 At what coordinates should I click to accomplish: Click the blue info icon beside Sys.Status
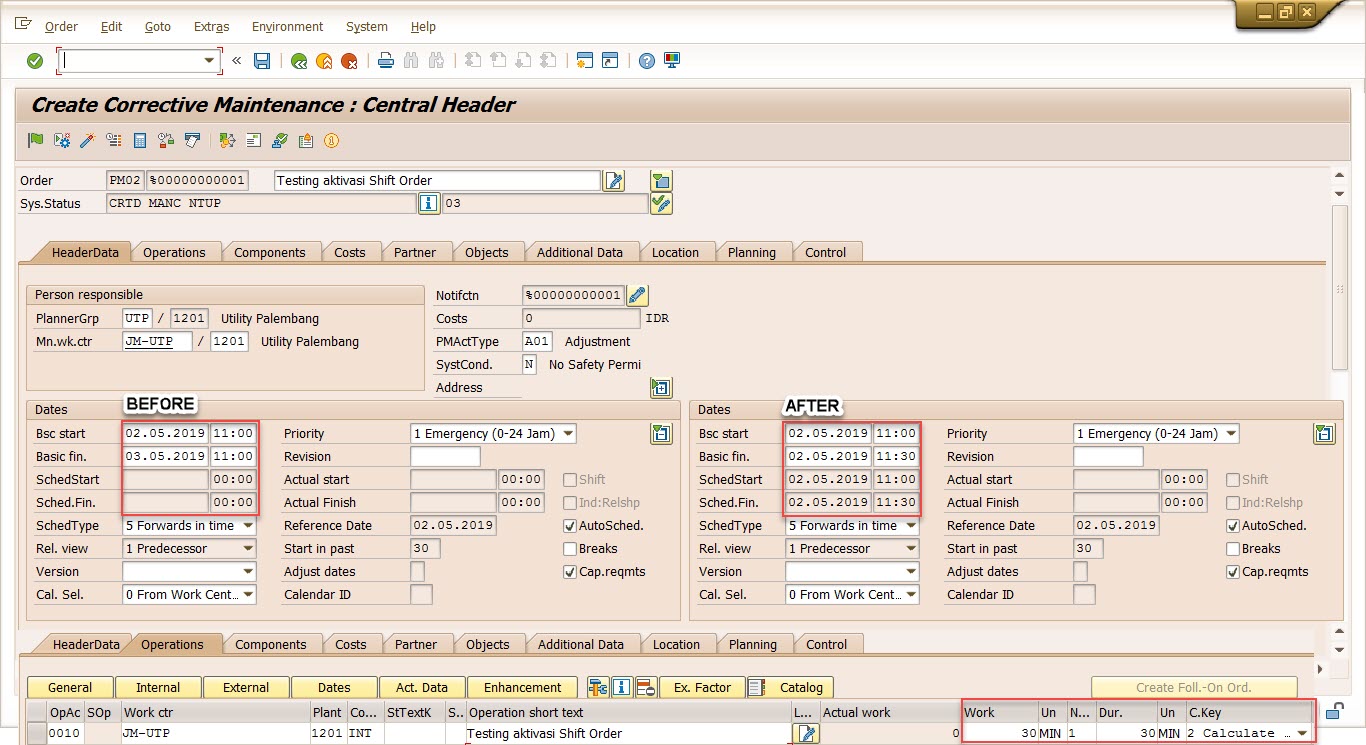point(428,204)
